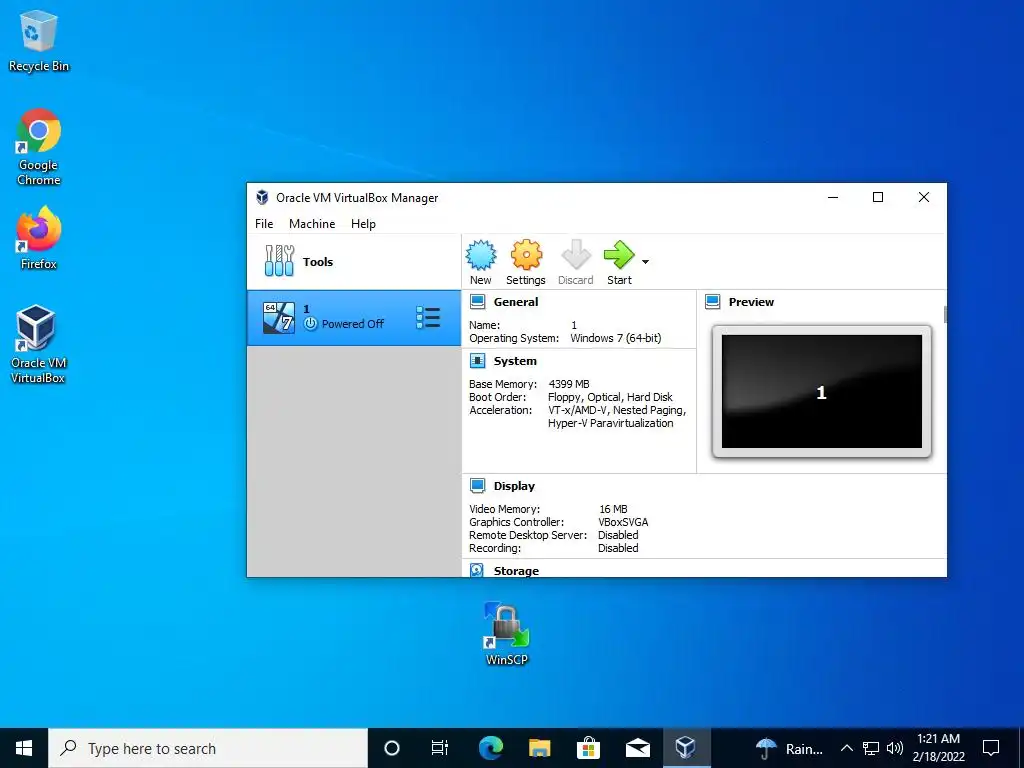Click the General section header
Viewport: 1024px width, 768px height.
click(516, 302)
